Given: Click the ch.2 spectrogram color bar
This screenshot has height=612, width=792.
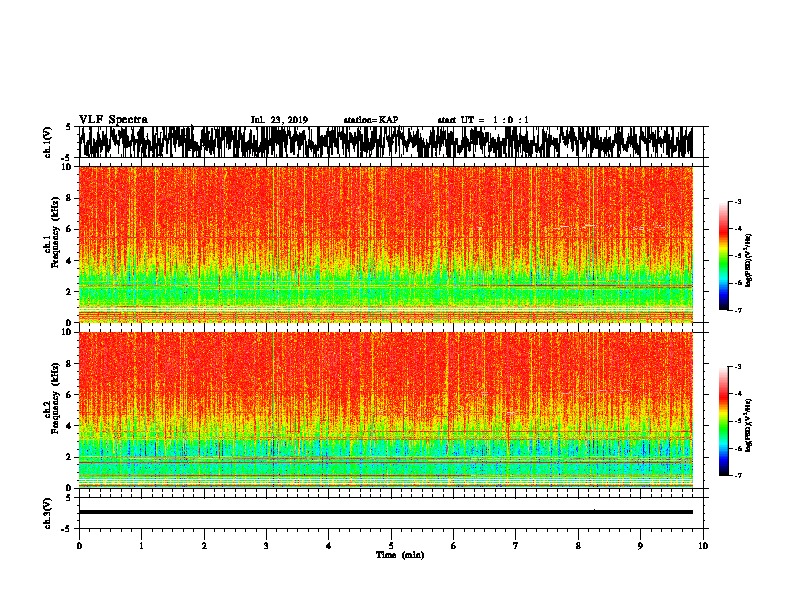Looking at the screenshot, I should [x=723, y=421].
